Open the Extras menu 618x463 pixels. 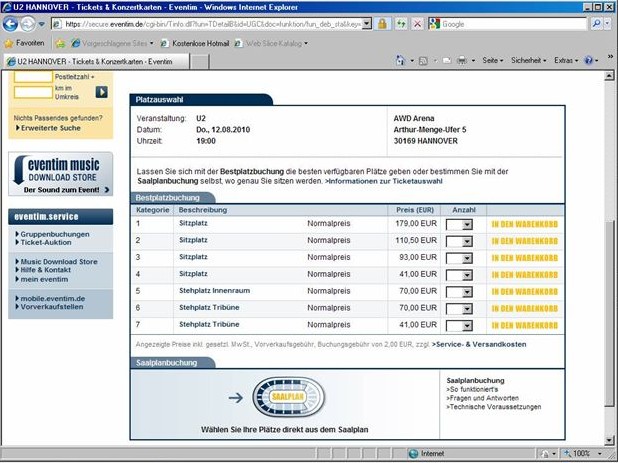pyautogui.click(x=567, y=60)
